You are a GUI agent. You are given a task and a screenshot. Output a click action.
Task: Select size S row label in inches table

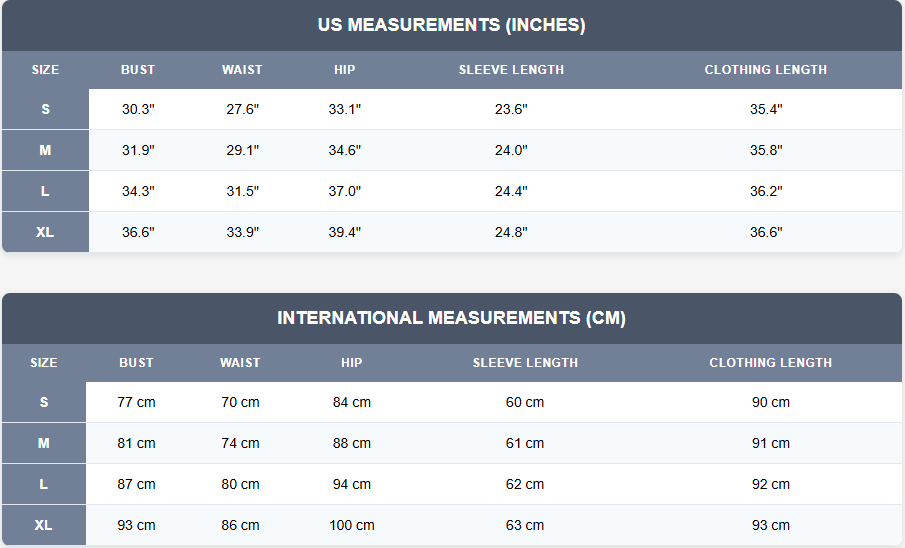[45, 110]
